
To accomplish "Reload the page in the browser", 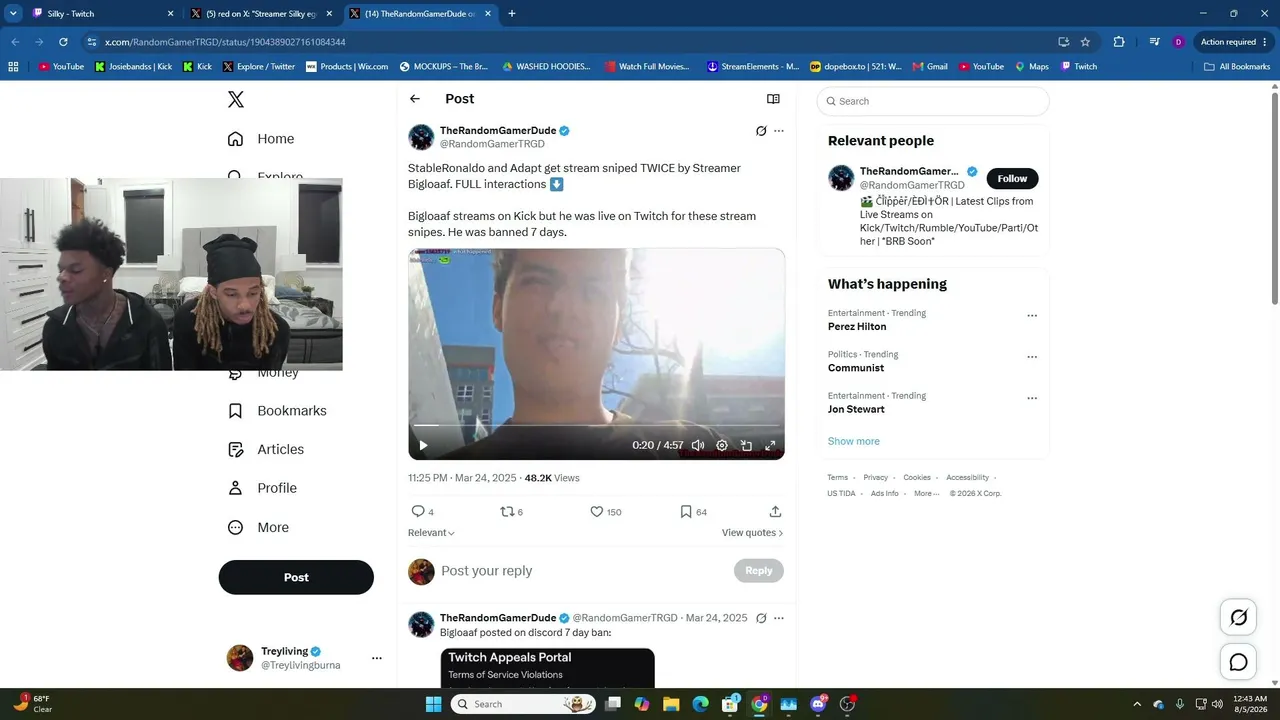I will pos(63,42).
